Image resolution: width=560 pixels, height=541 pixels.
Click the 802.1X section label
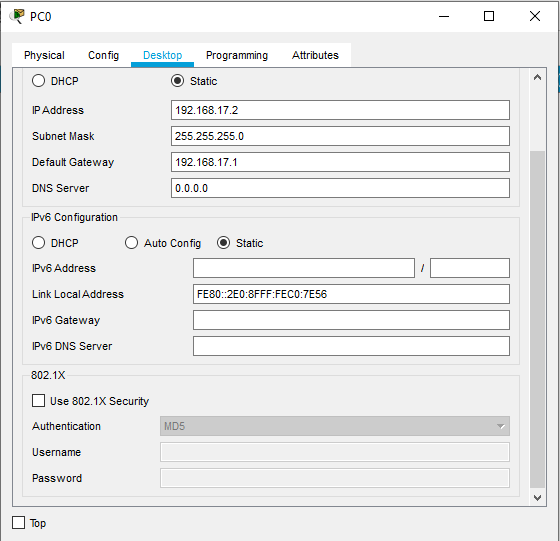click(48, 375)
